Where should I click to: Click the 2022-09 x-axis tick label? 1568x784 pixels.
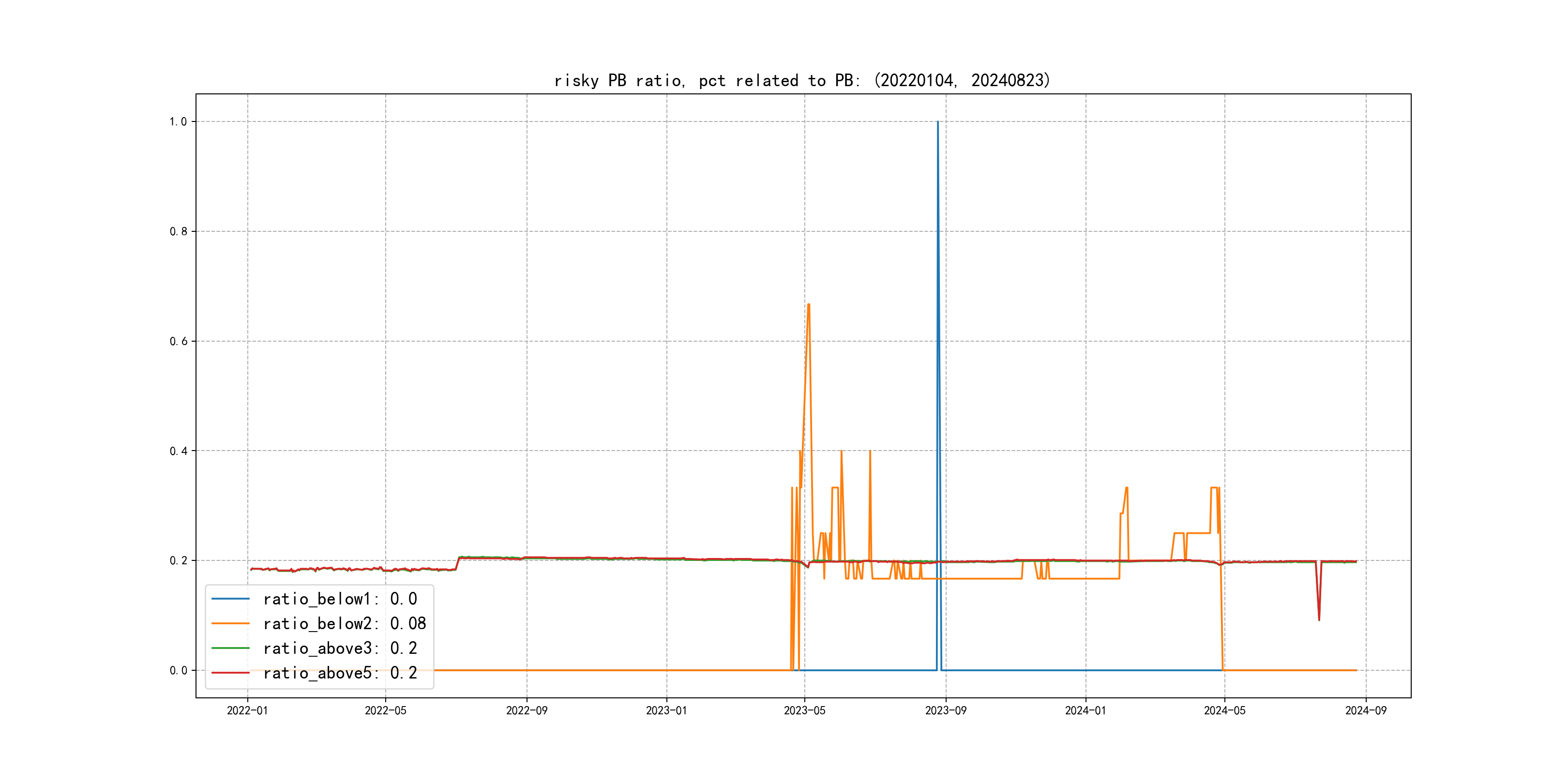tap(527, 710)
